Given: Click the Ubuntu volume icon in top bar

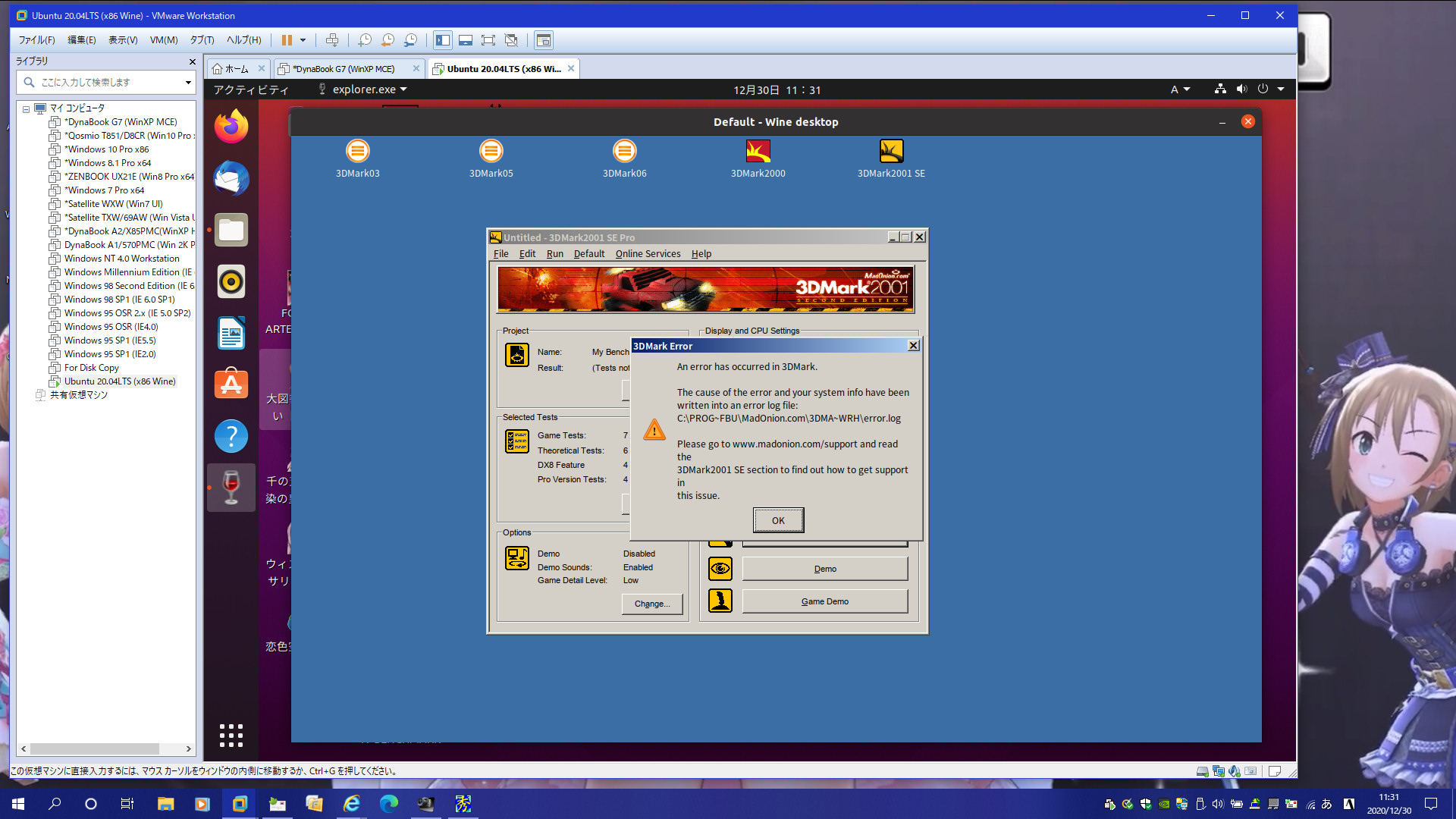Looking at the screenshot, I should 1241,89.
